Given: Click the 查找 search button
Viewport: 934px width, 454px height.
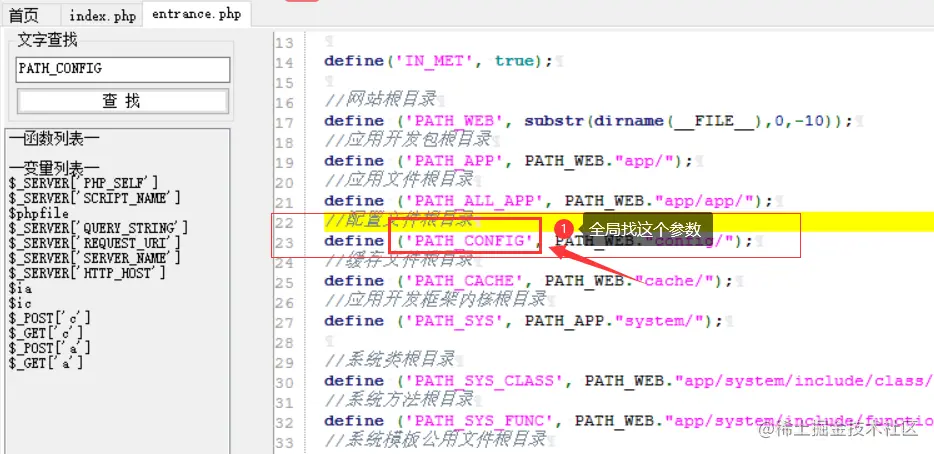Looking at the screenshot, I should (x=123, y=101).
